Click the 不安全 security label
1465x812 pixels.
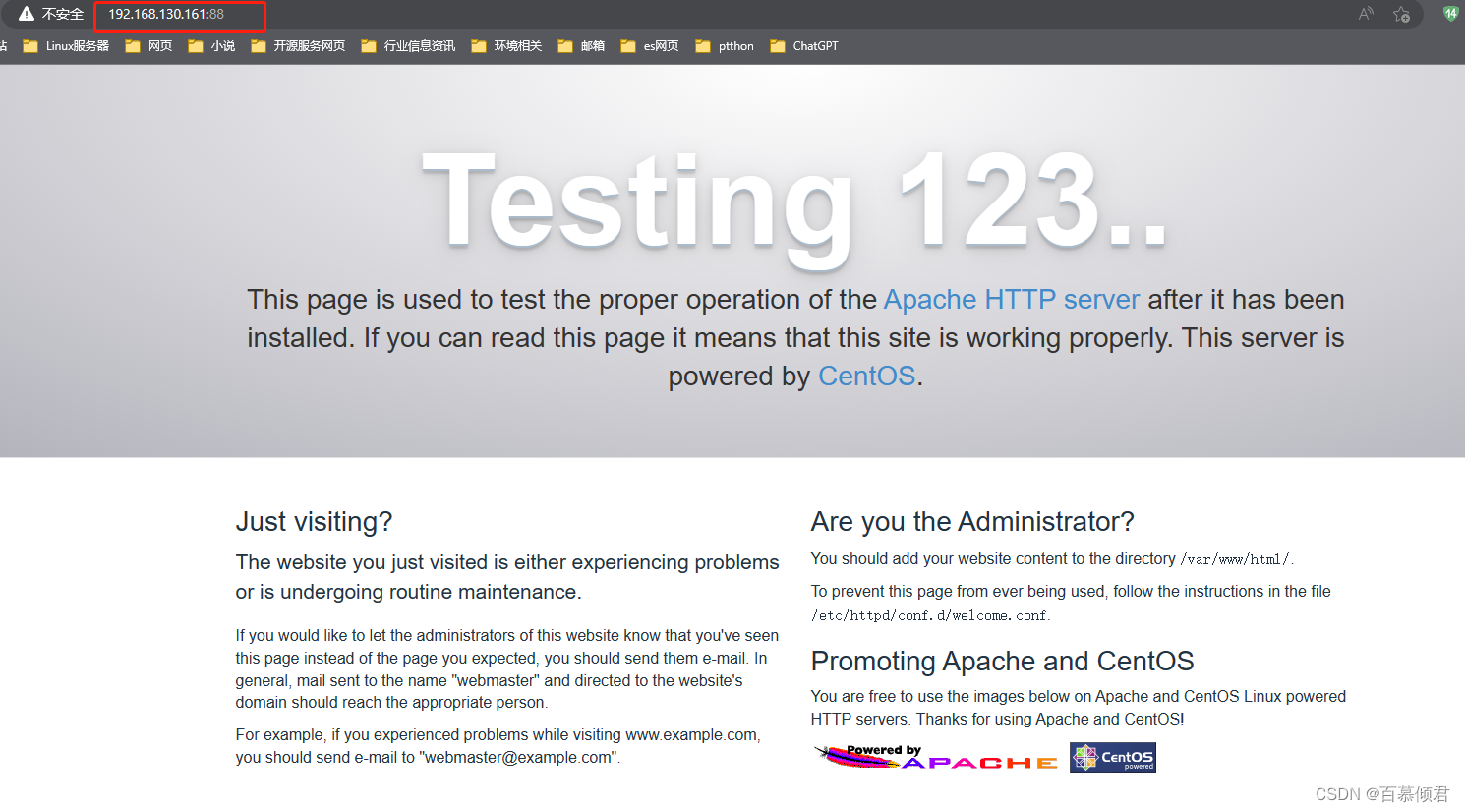point(63,14)
